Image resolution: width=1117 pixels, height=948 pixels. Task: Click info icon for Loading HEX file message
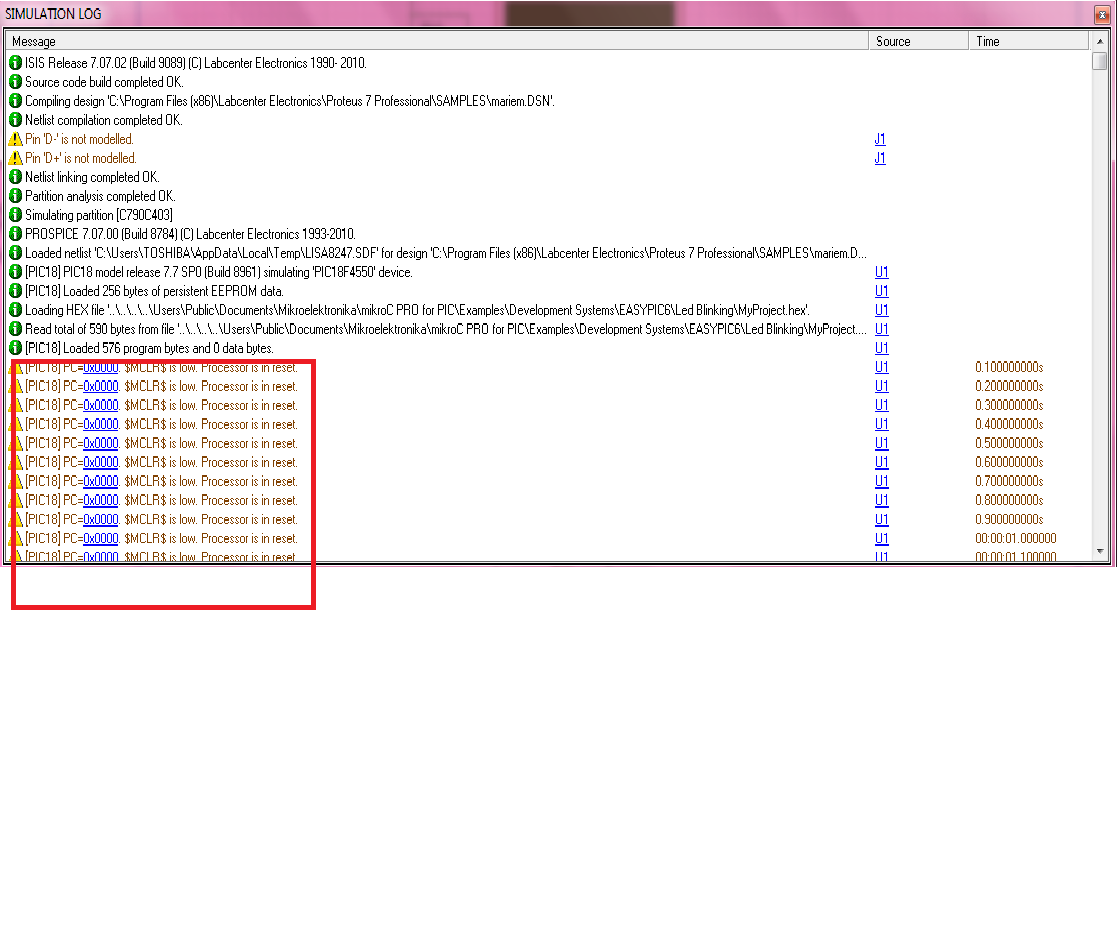tap(15, 311)
